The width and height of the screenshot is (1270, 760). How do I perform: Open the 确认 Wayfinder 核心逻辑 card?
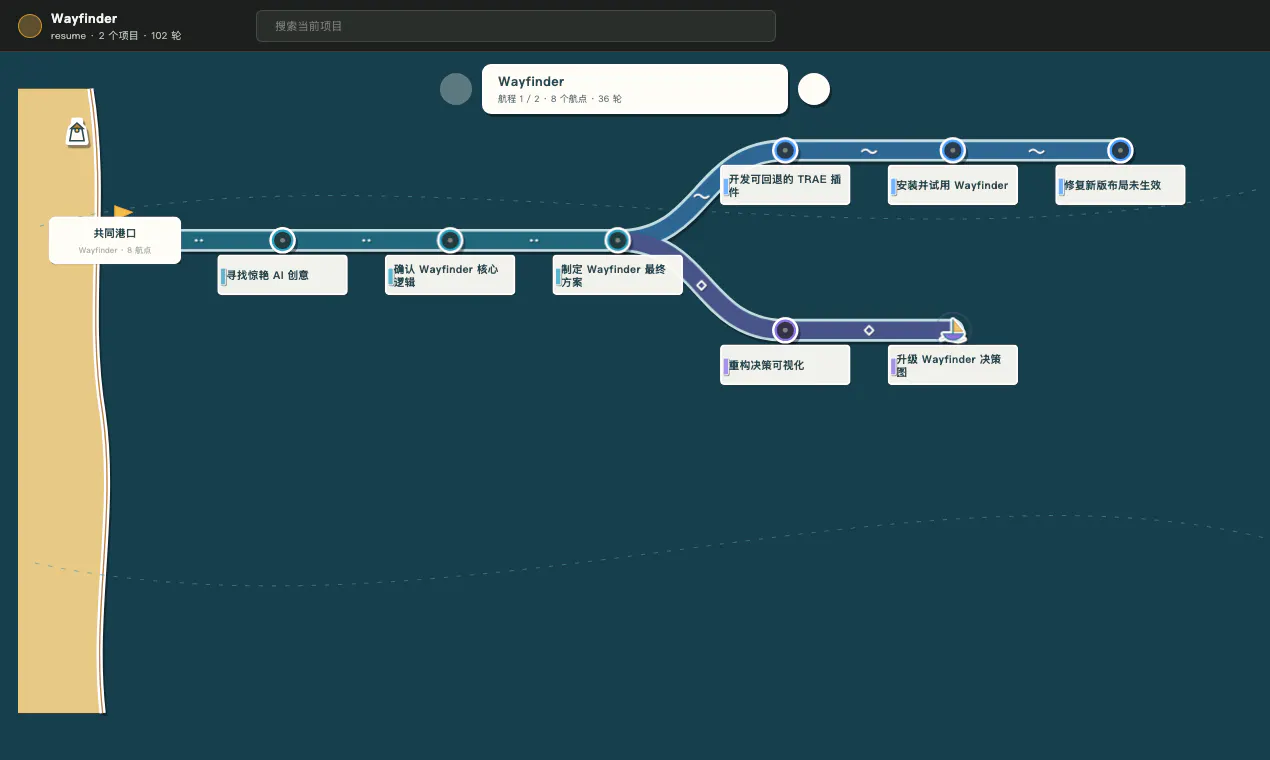click(451, 275)
